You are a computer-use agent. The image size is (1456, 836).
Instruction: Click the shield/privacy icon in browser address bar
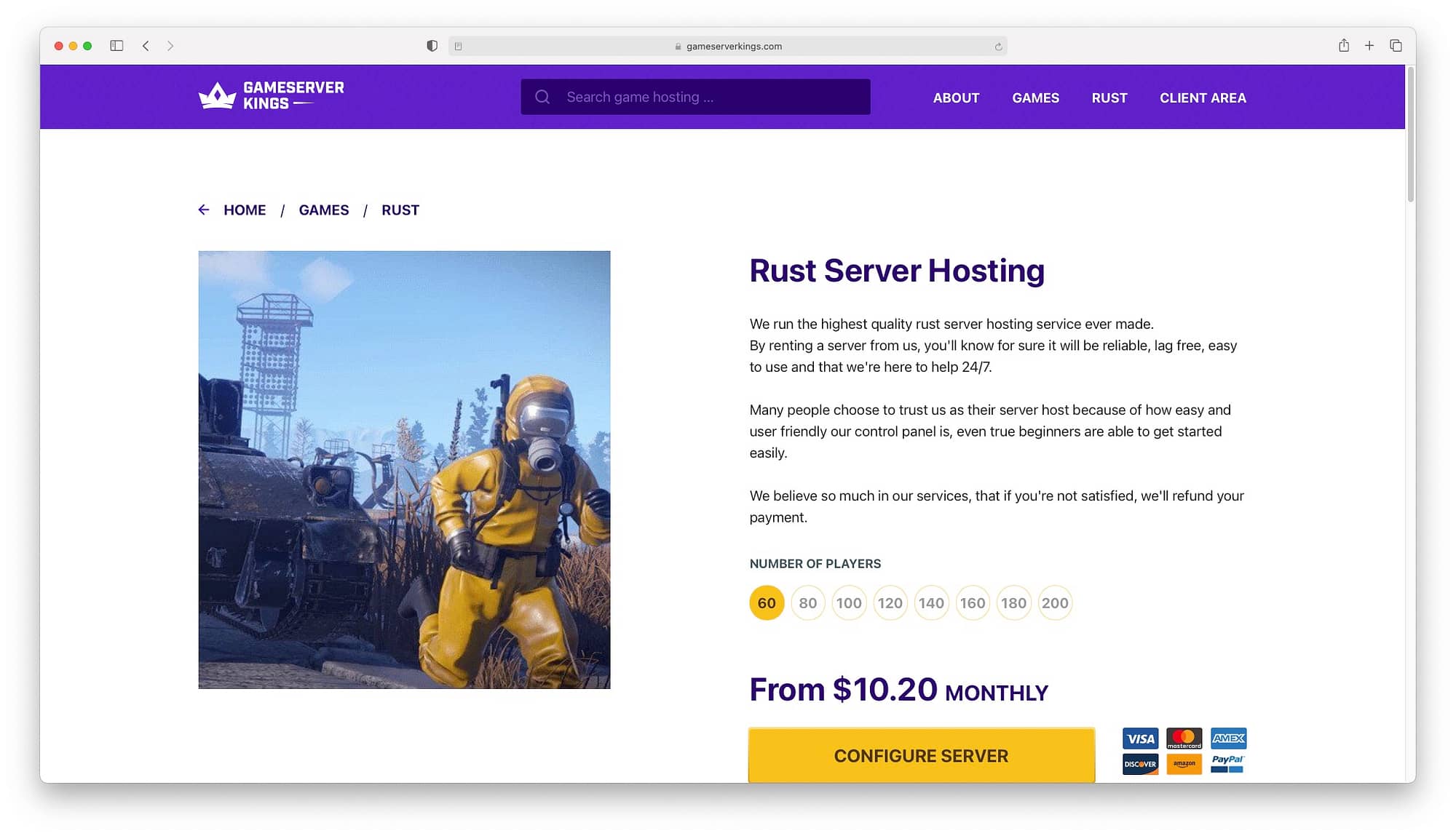[431, 46]
